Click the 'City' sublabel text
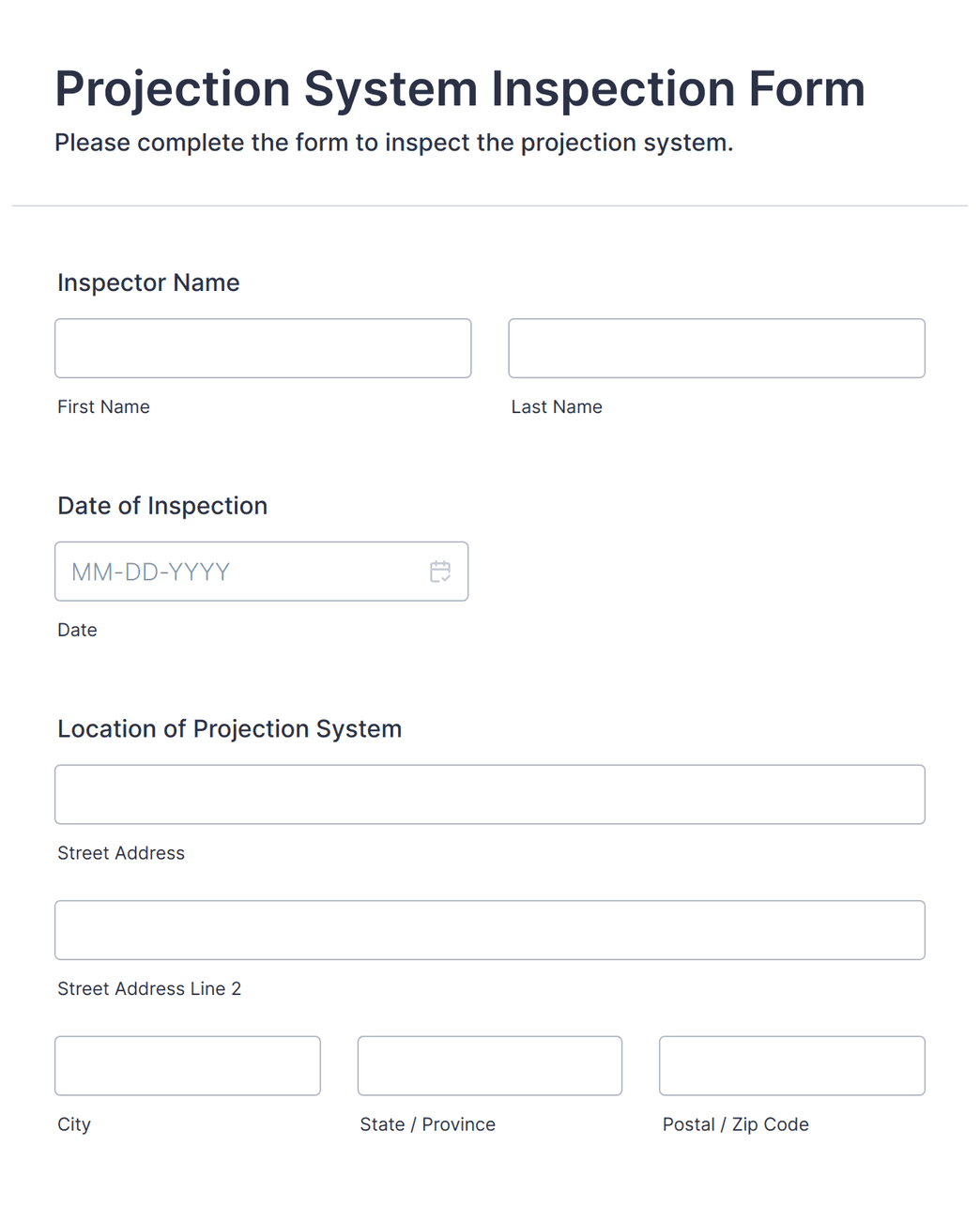980x1206 pixels. (x=74, y=1124)
